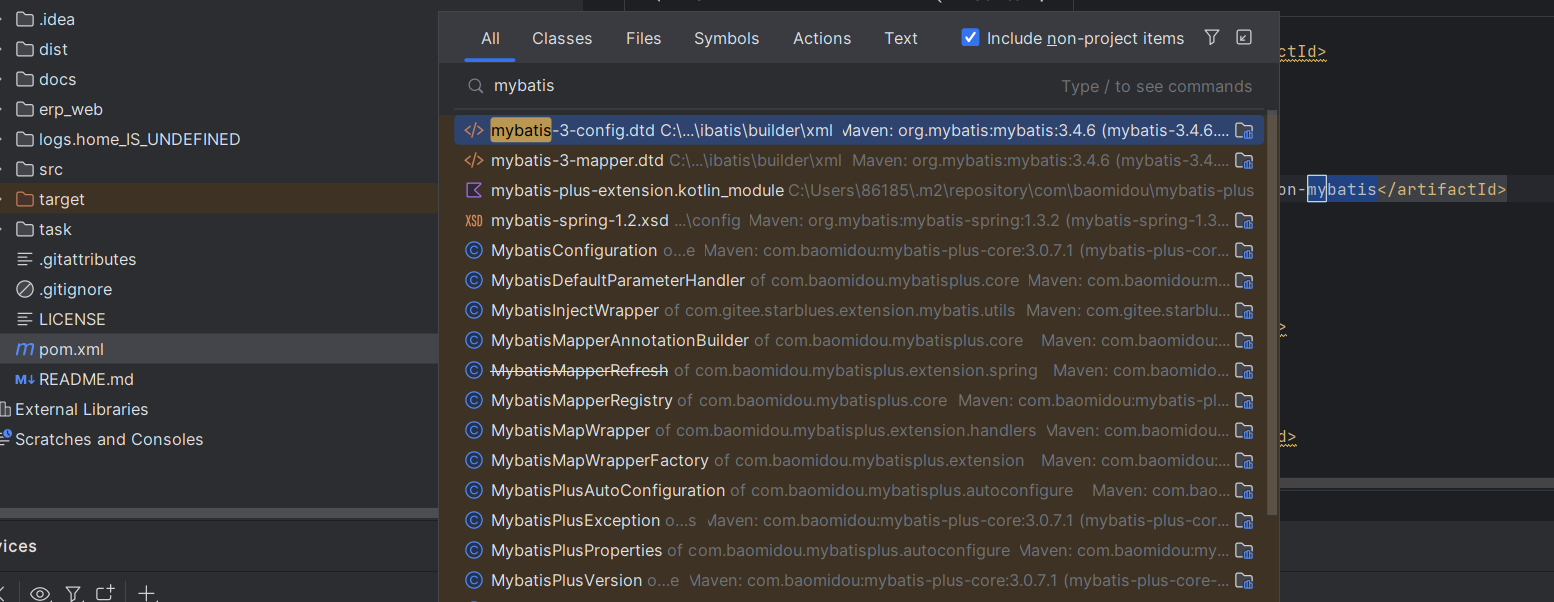Click the External Libraries icon in project tree
The height and width of the screenshot is (602, 1554).
pos(5,409)
